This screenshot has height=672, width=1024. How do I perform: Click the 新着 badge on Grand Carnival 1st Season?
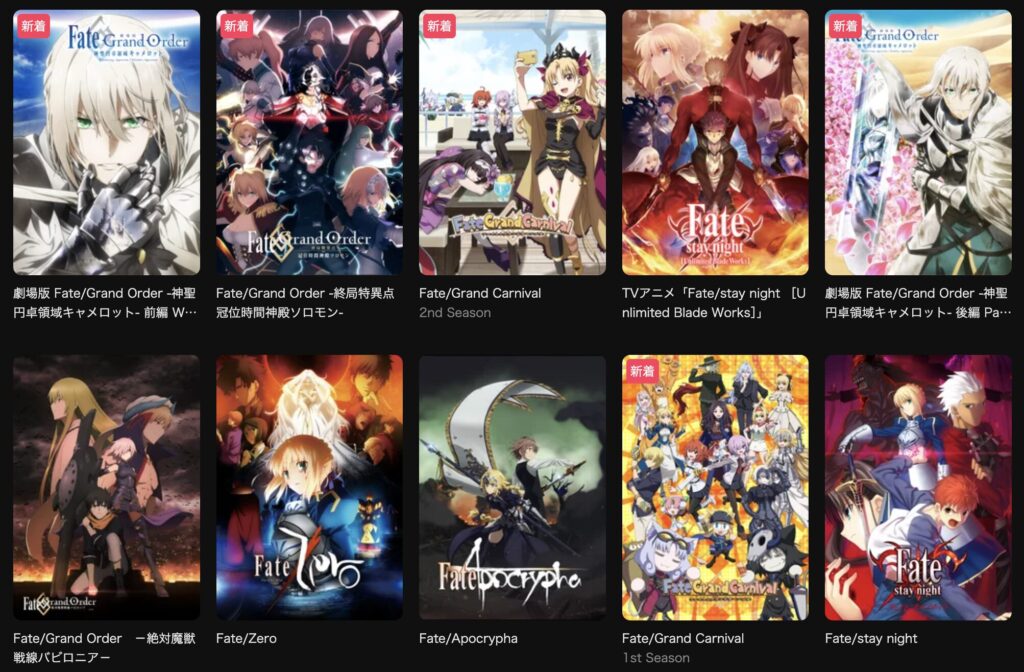click(x=642, y=371)
